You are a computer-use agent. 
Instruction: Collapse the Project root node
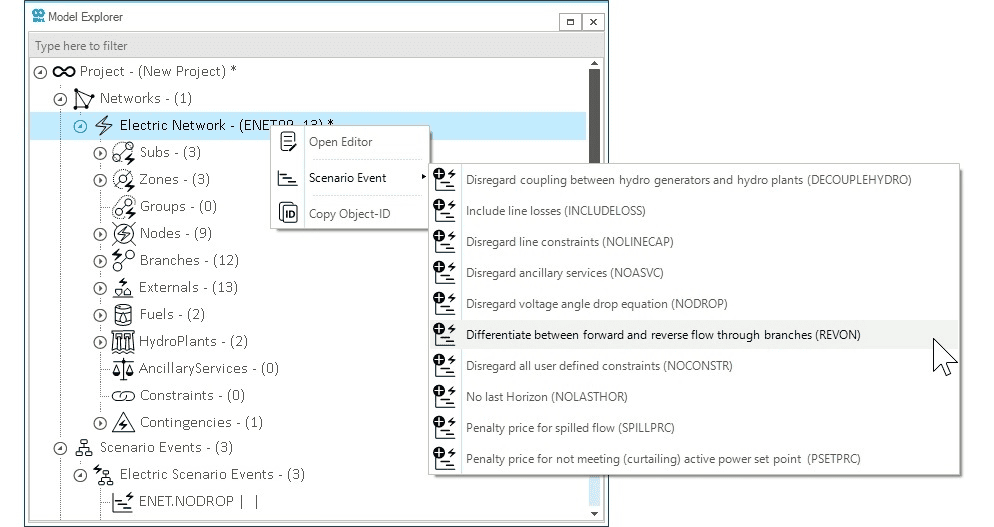pyautogui.click(x=40, y=72)
